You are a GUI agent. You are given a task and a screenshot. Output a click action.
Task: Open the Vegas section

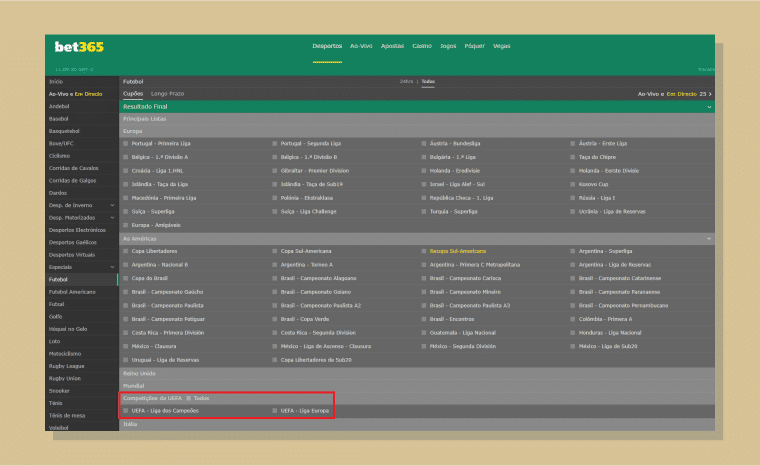tap(502, 46)
